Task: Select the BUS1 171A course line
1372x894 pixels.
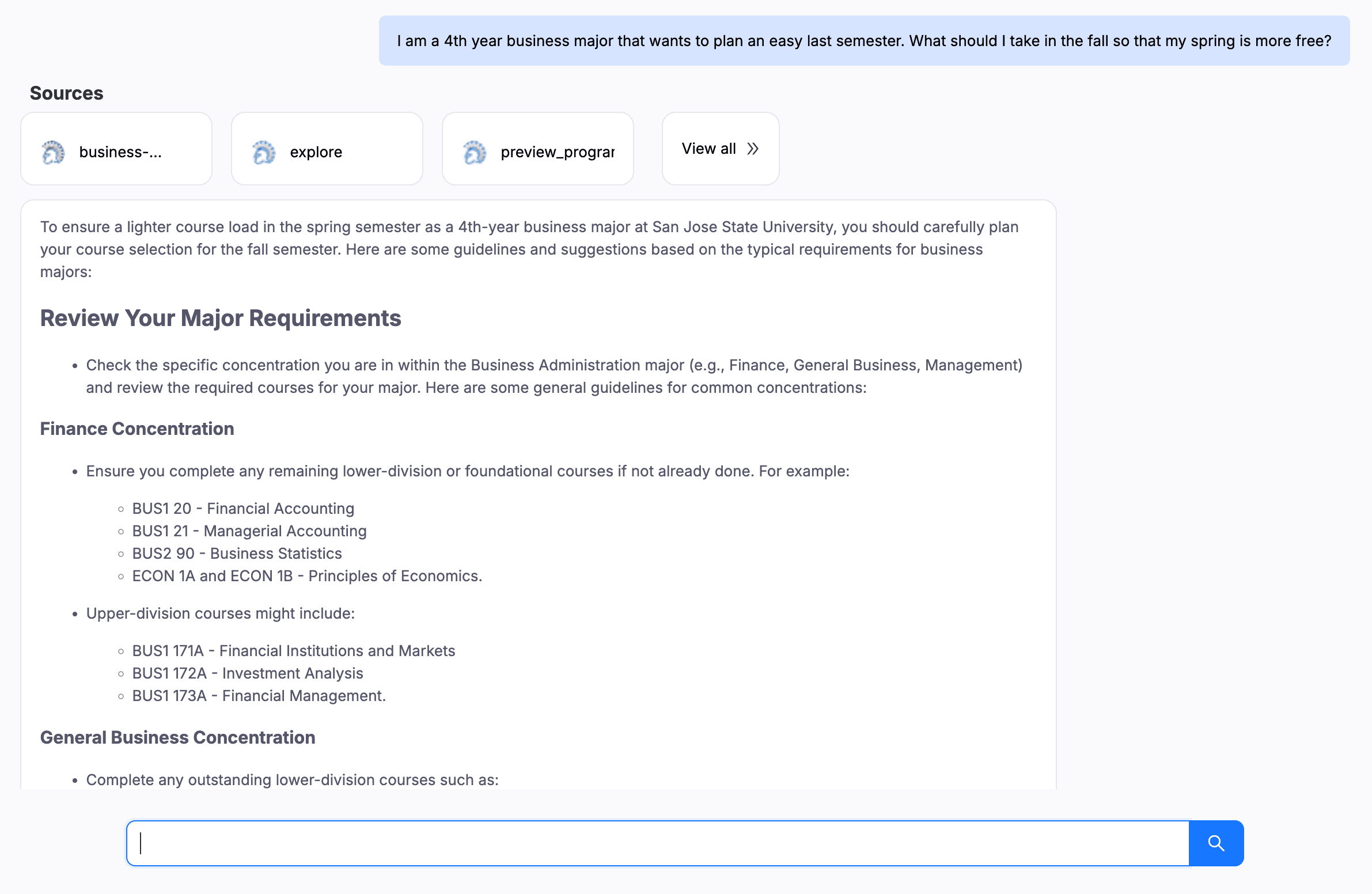Action: [x=293, y=650]
